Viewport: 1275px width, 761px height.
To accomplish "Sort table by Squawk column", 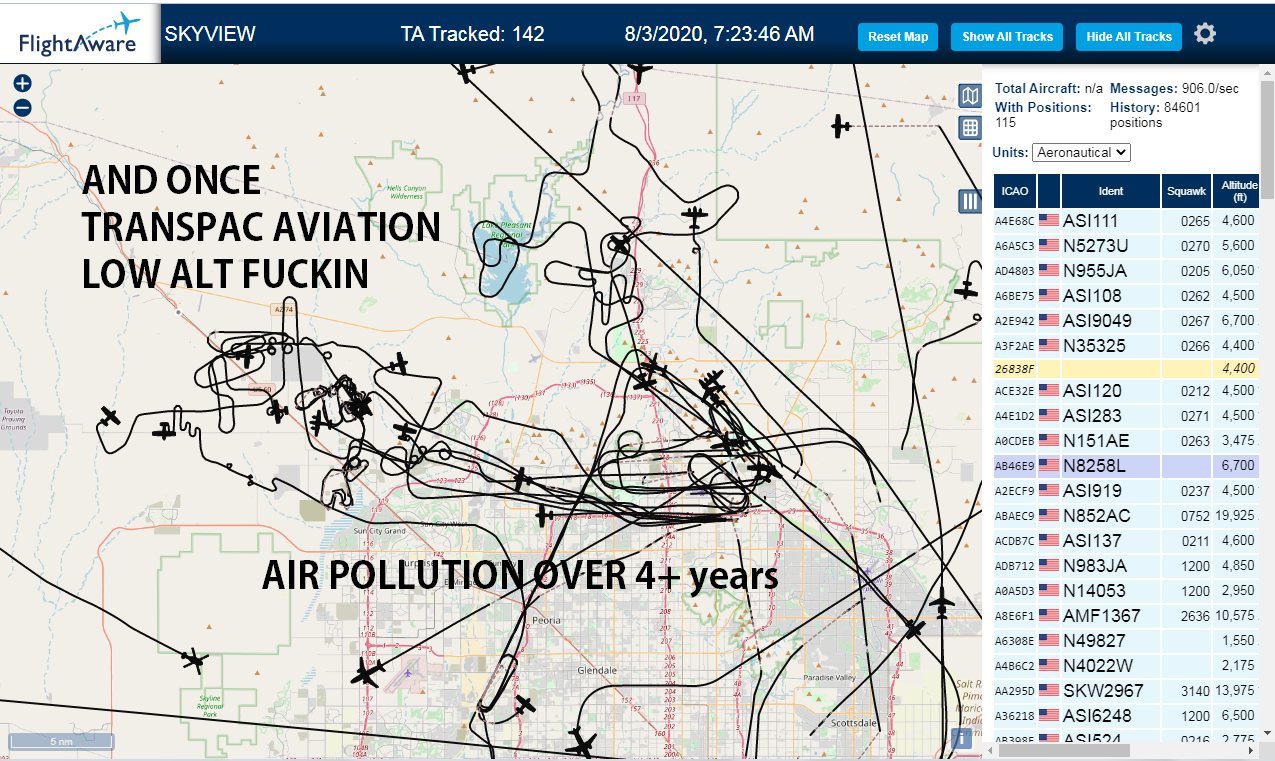I will point(1187,191).
